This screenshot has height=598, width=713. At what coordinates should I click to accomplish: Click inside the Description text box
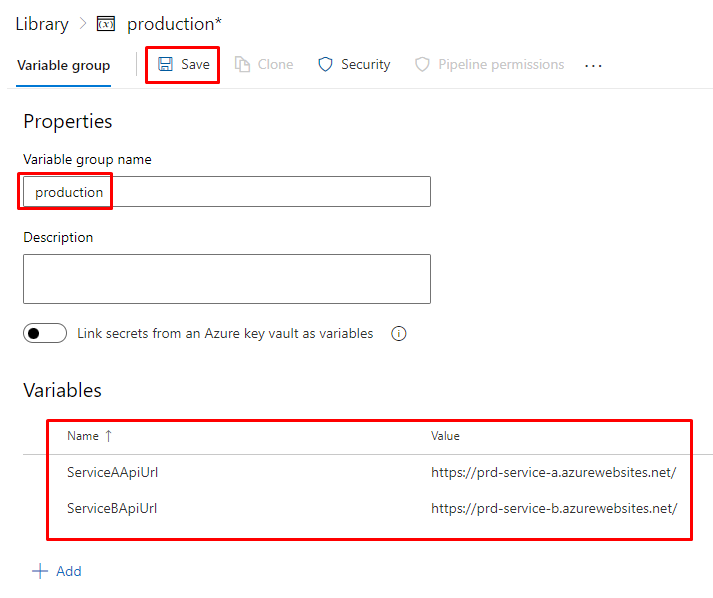(227, 279)
